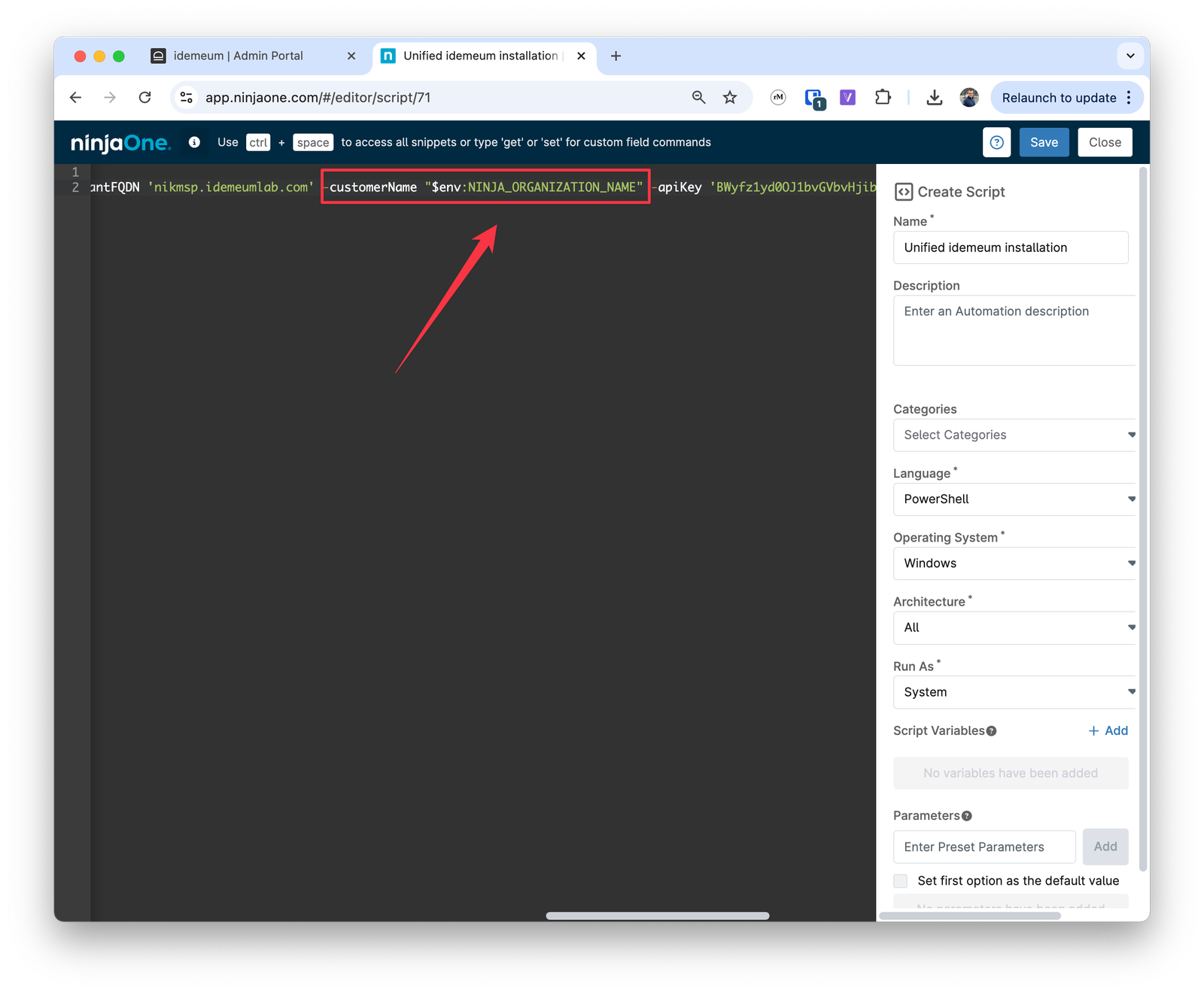Open the Select Categories dropdown
This screenshot has height=993, width=1204.
[1014, 435]
